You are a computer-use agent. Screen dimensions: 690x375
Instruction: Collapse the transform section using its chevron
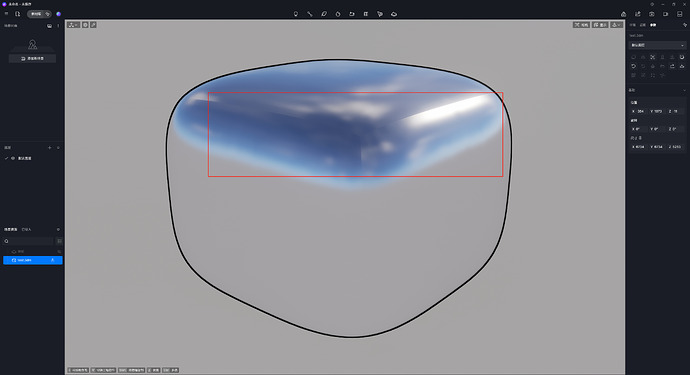click(684, 90)
